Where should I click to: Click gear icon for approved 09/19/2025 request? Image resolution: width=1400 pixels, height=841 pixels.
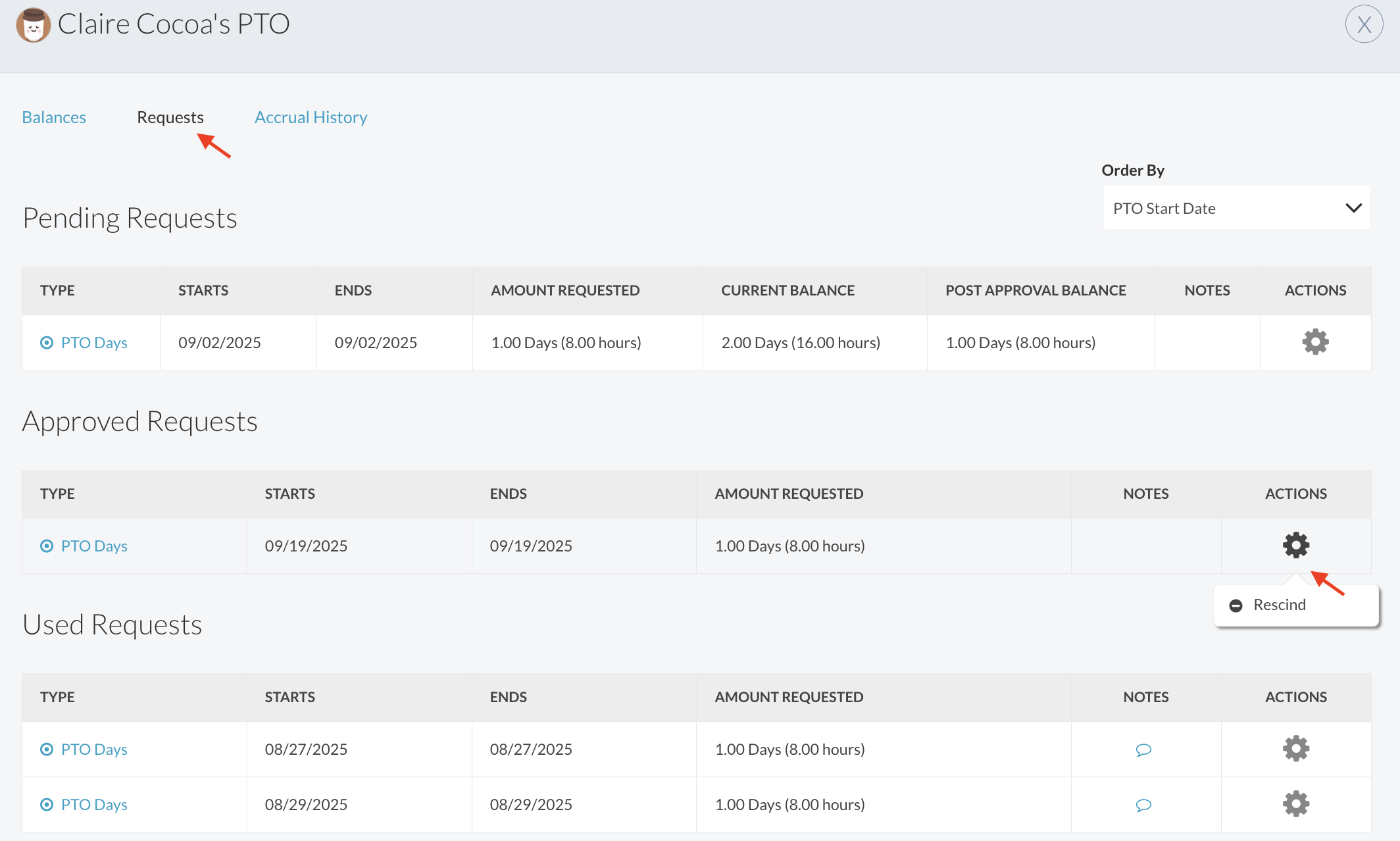(1295, 545)
